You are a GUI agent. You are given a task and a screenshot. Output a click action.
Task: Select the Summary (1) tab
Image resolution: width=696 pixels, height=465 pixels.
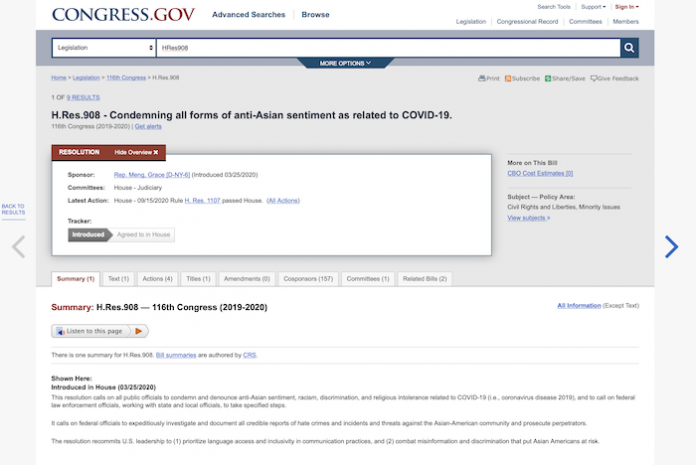75,279
